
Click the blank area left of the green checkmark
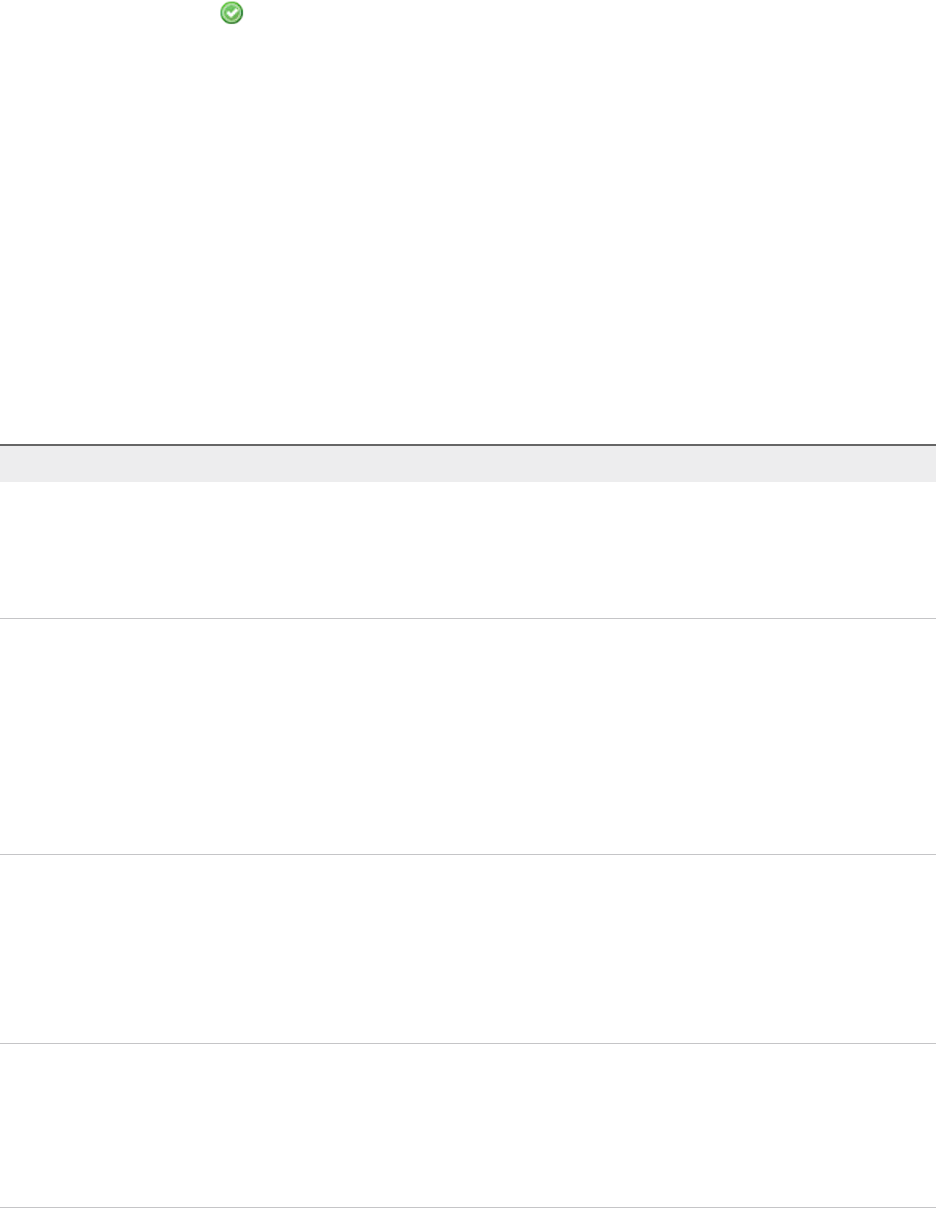tap(100, 13)
